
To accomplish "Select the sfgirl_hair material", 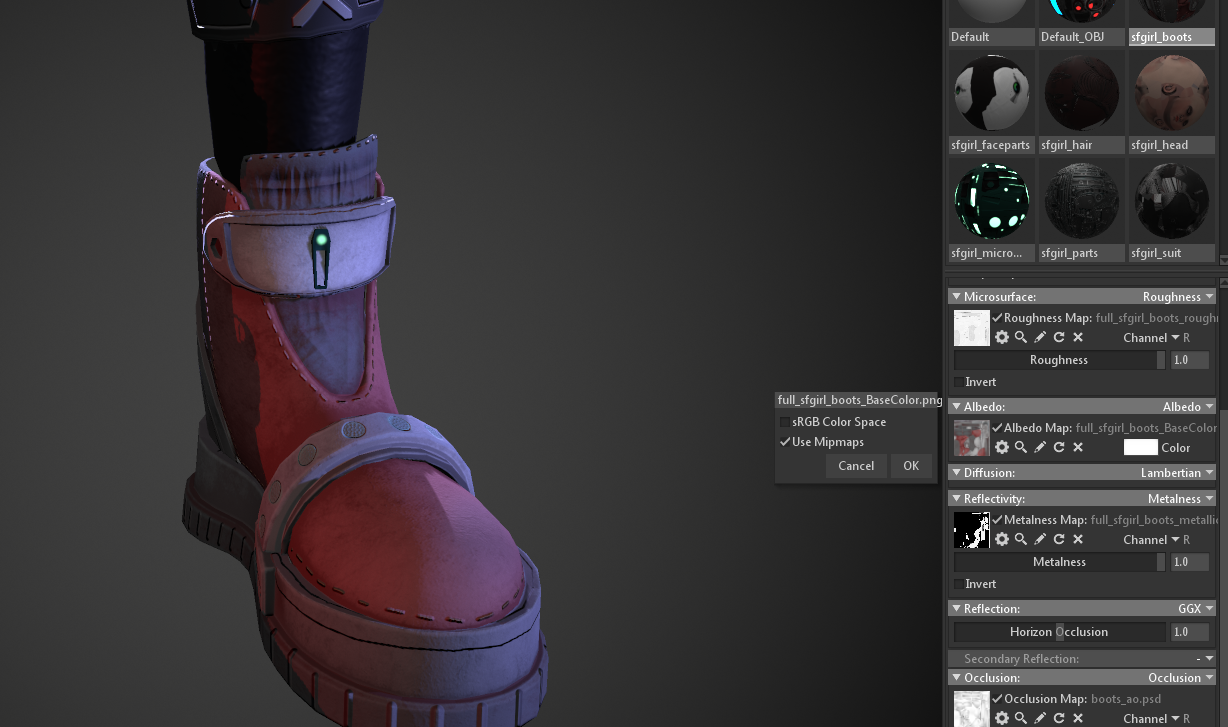I will pos(1081,101).
